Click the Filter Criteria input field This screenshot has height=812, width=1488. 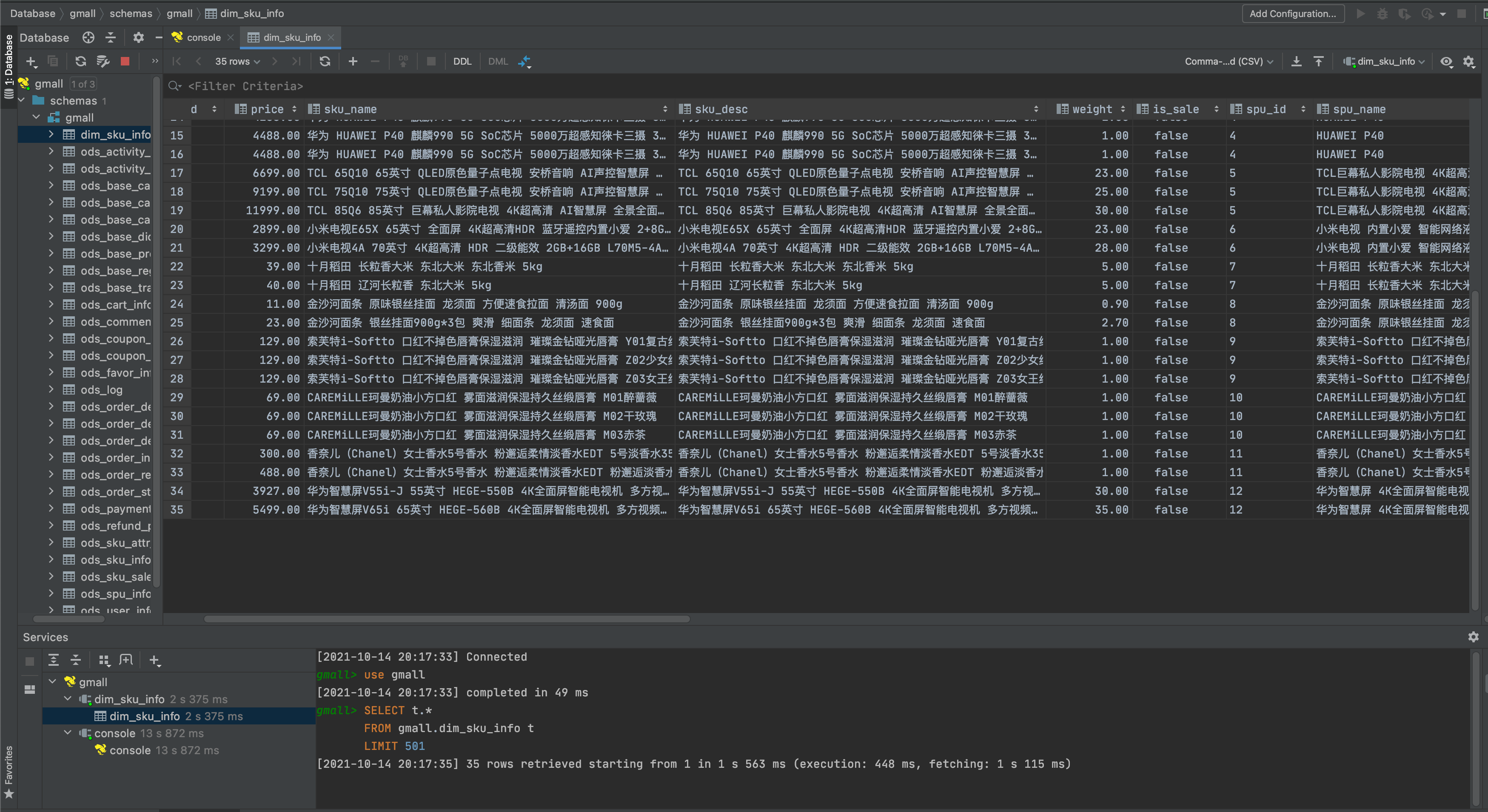[245, 86]
